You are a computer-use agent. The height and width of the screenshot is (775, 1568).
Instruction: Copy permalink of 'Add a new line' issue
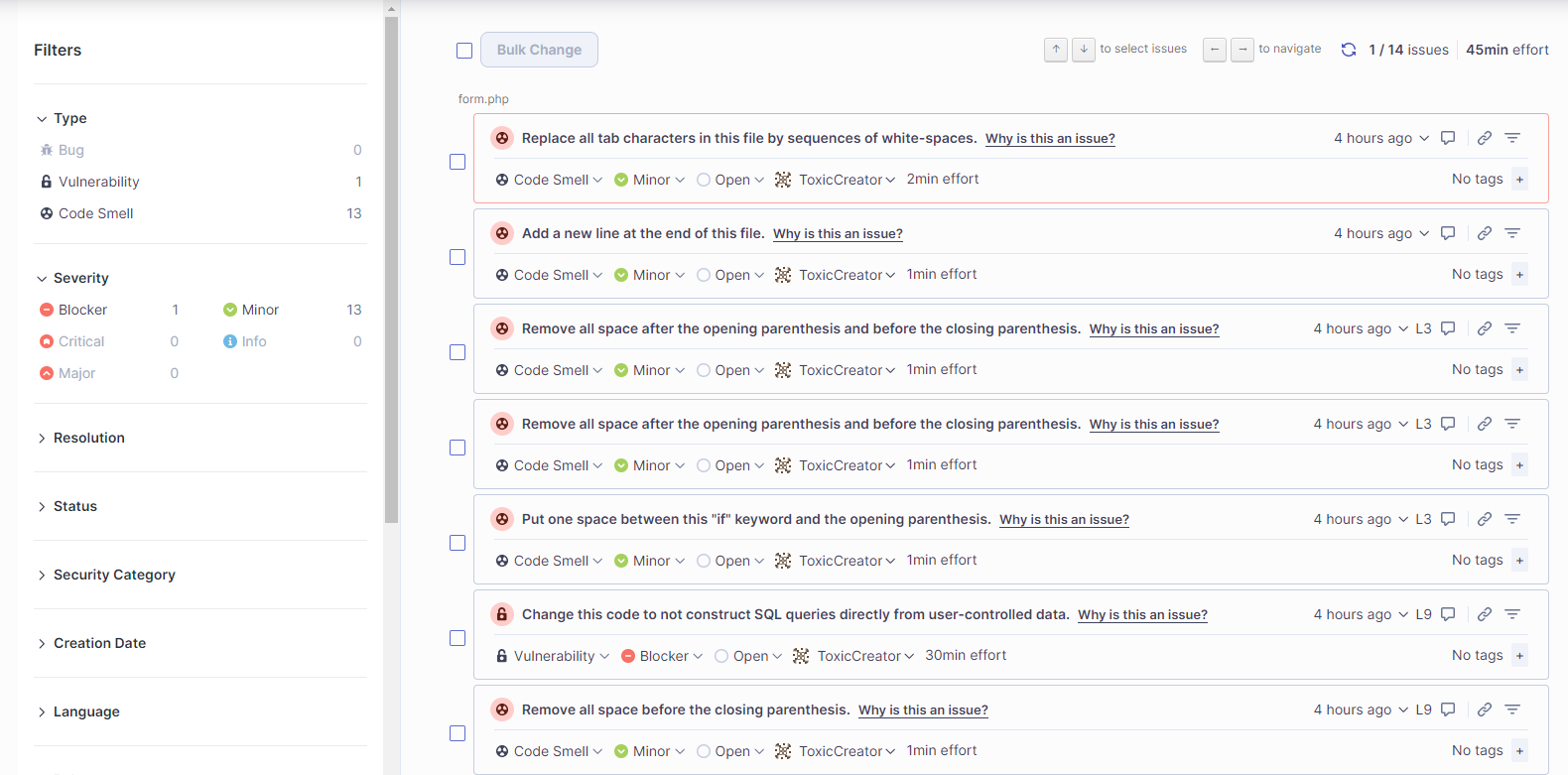click(x=1485, y=233)
